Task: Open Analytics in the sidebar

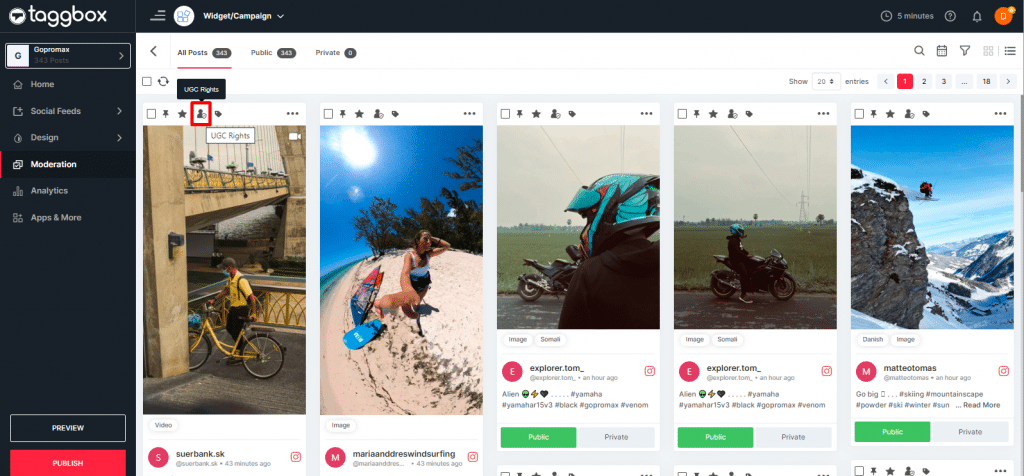Action: point(49,190)
